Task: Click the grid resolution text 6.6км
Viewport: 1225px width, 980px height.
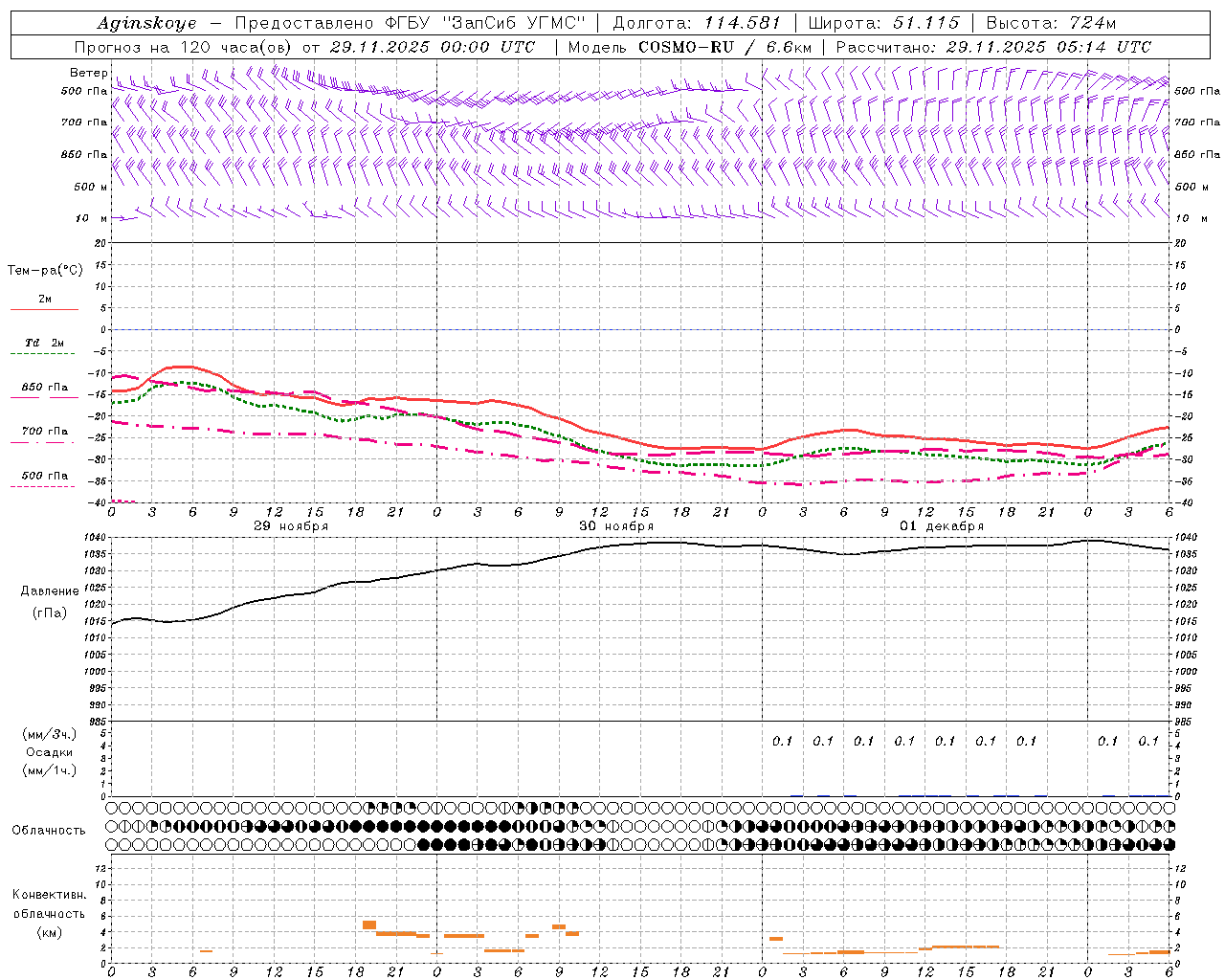Action: tap(789, 47)
